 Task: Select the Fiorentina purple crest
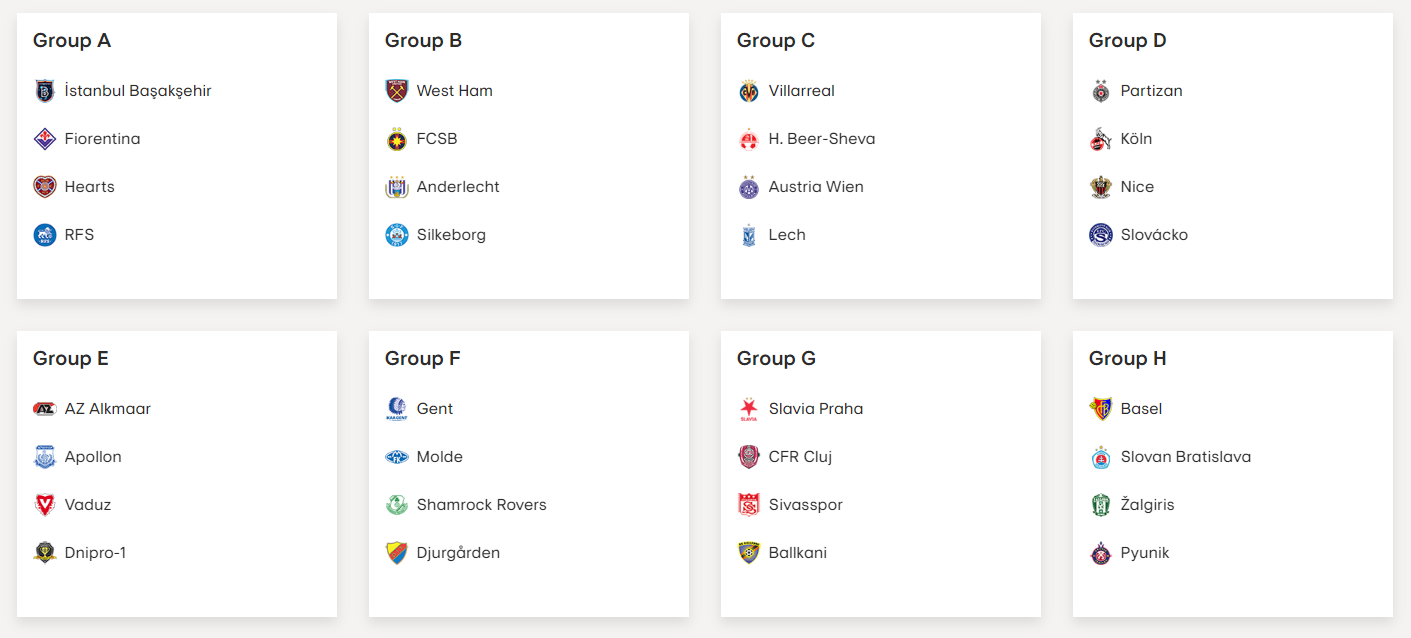point(45,139)
